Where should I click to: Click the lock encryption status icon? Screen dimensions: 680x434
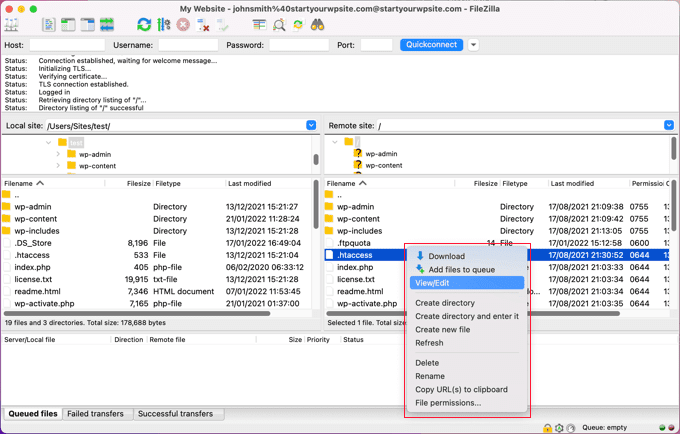tap(547, 428)
